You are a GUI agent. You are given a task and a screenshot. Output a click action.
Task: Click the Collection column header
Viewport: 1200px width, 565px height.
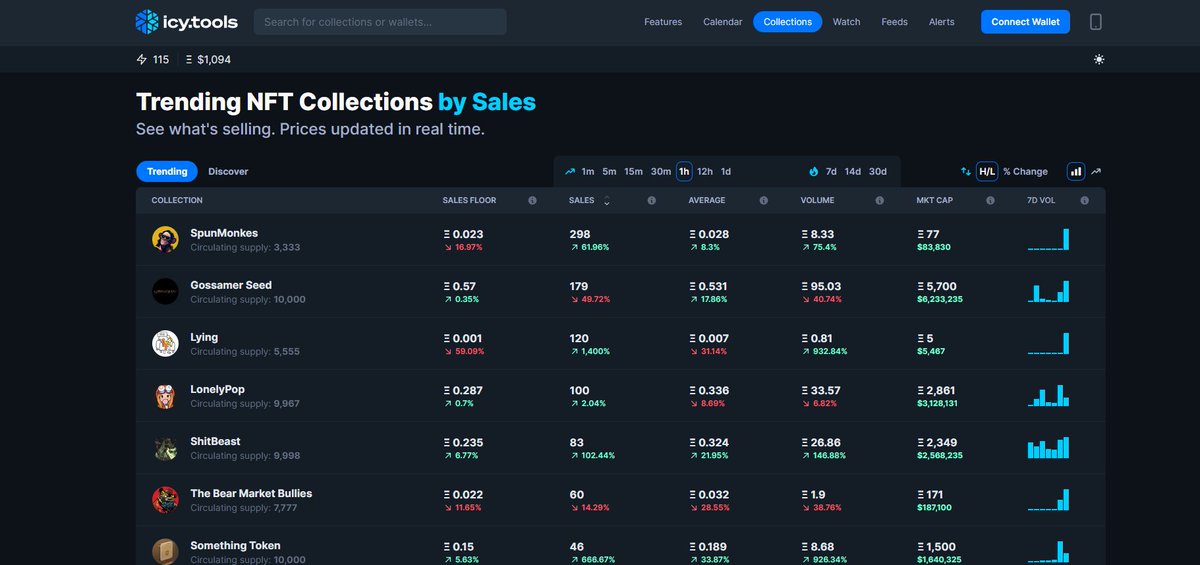coord(177,201)
